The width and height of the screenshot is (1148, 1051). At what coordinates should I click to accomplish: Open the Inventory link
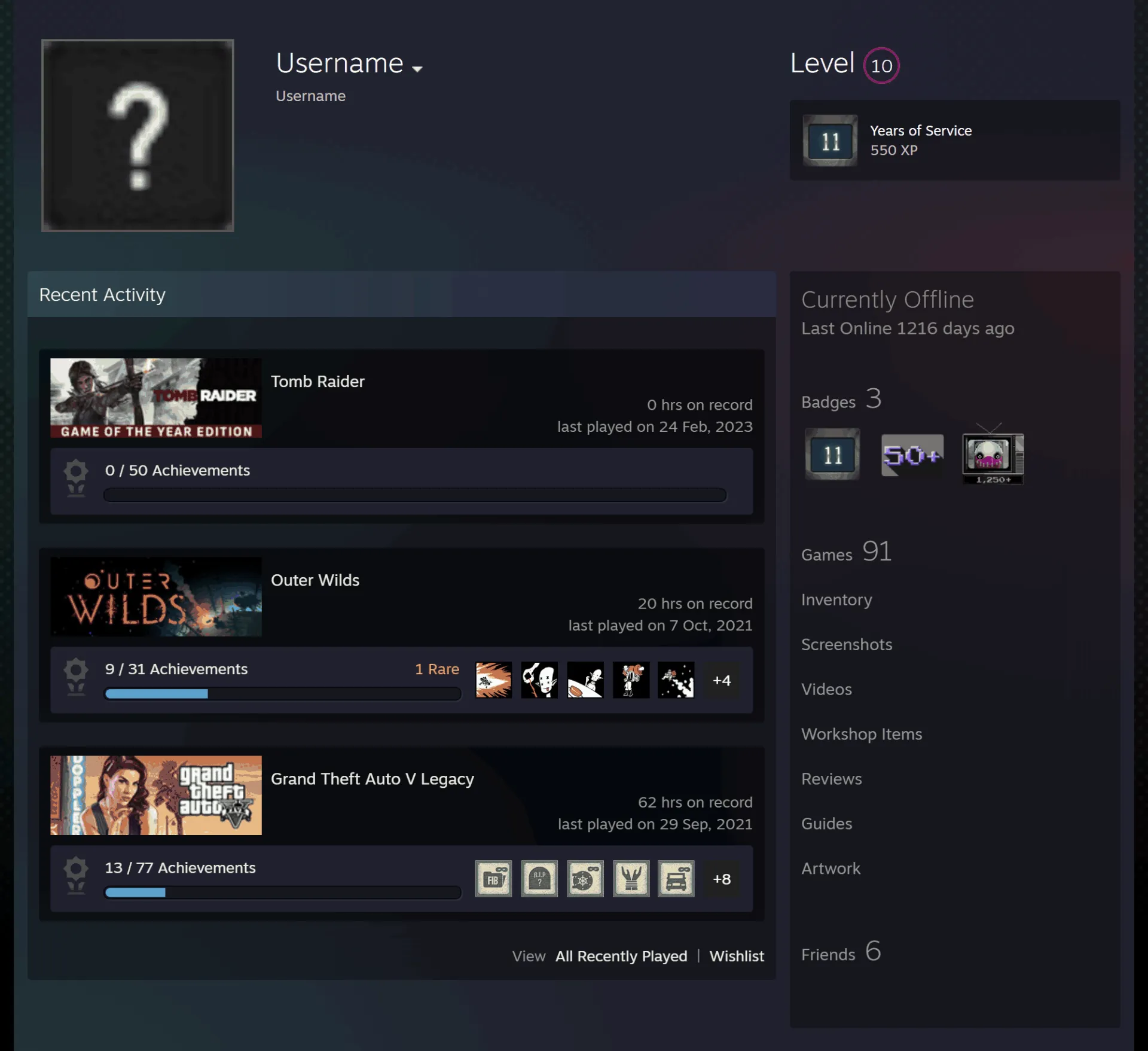pos(836,599)
